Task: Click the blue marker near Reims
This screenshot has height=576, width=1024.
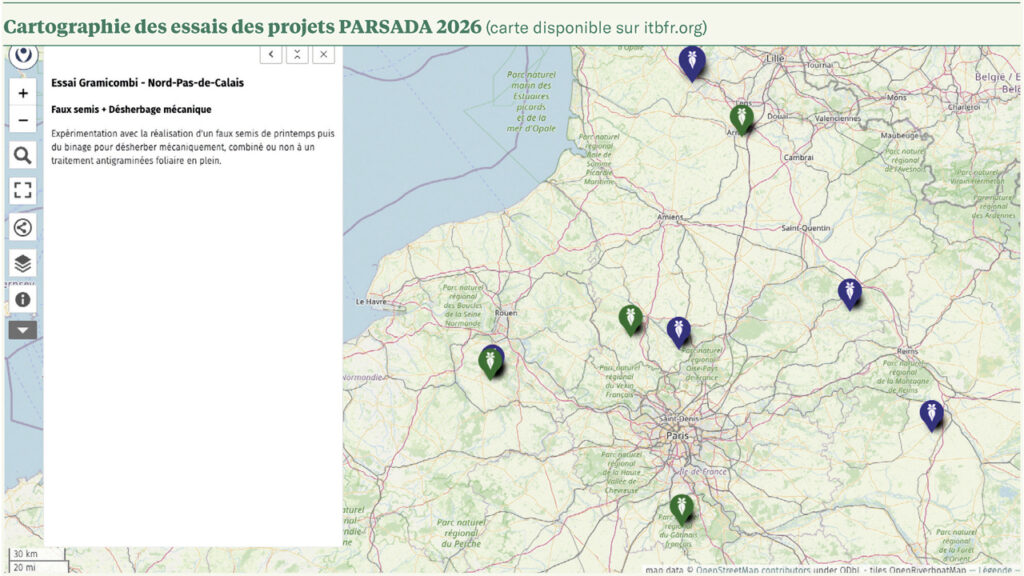Action: [931, 413]
